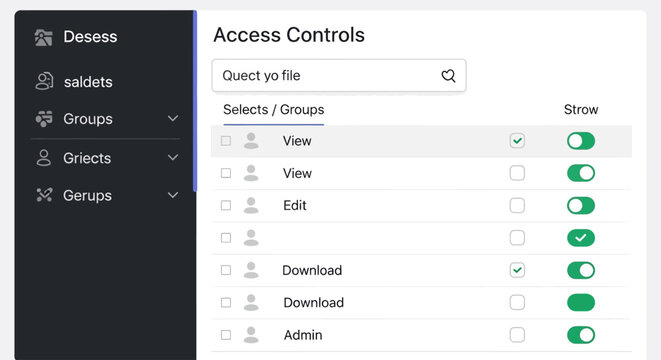Switch to the Selects / Groups tab
The height and width of the screenshot is (360, 661).
[274, 110]
